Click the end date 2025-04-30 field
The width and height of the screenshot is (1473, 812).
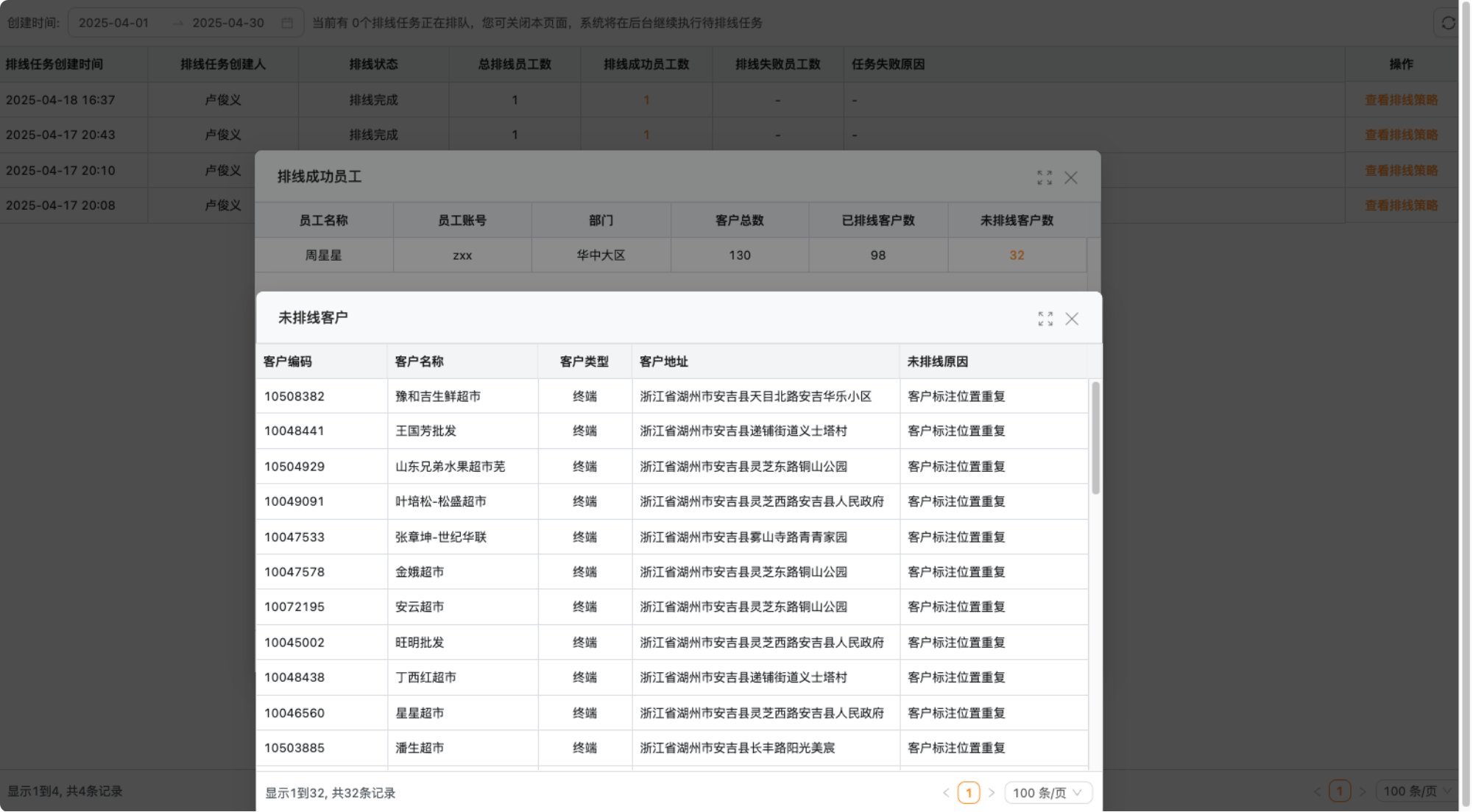228,23
